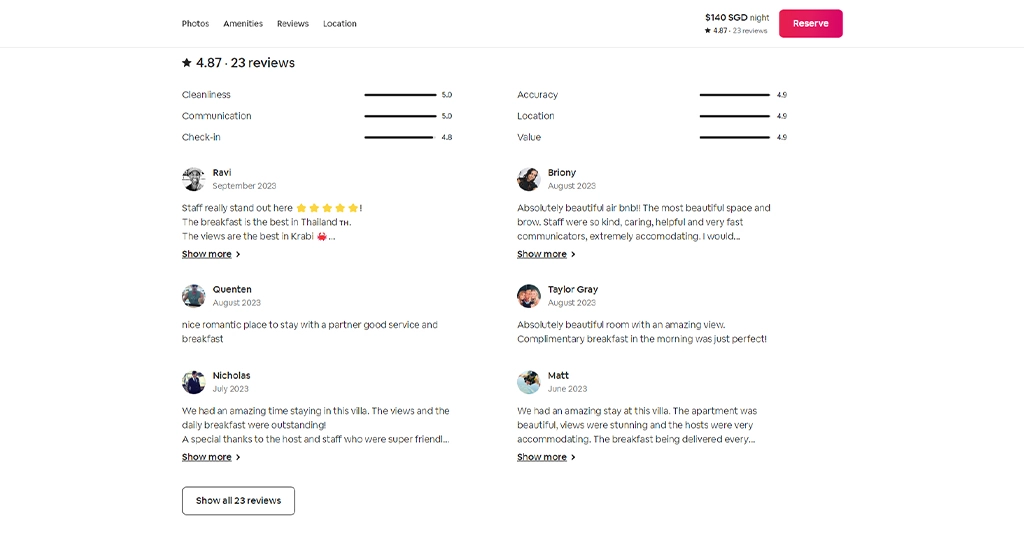The width and height of the screenshot is (1024, 538).
Task: Click Taylor Gray's review about amazing view
Action: coord(642,332)
